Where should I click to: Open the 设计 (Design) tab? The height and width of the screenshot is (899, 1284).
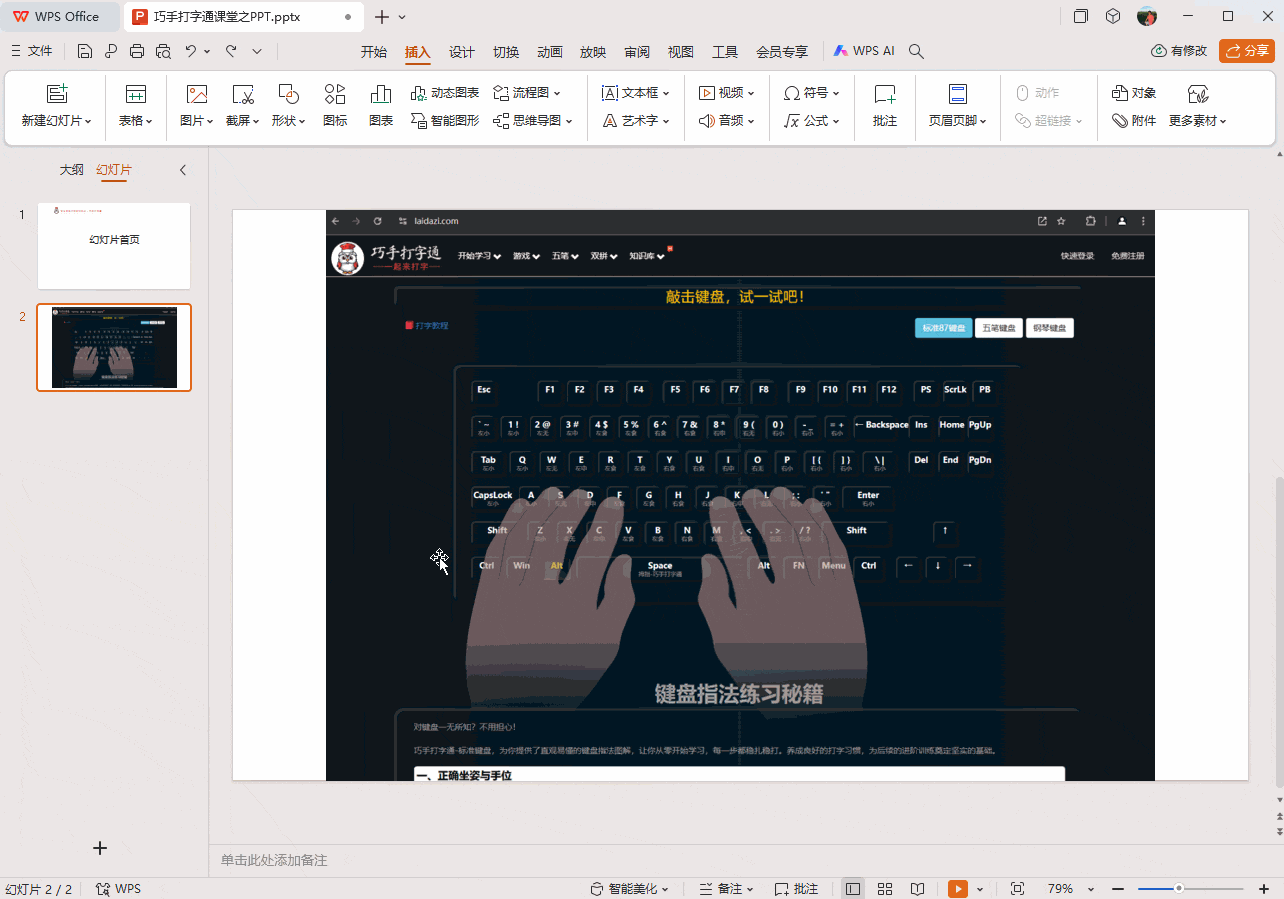click(462, 52)
